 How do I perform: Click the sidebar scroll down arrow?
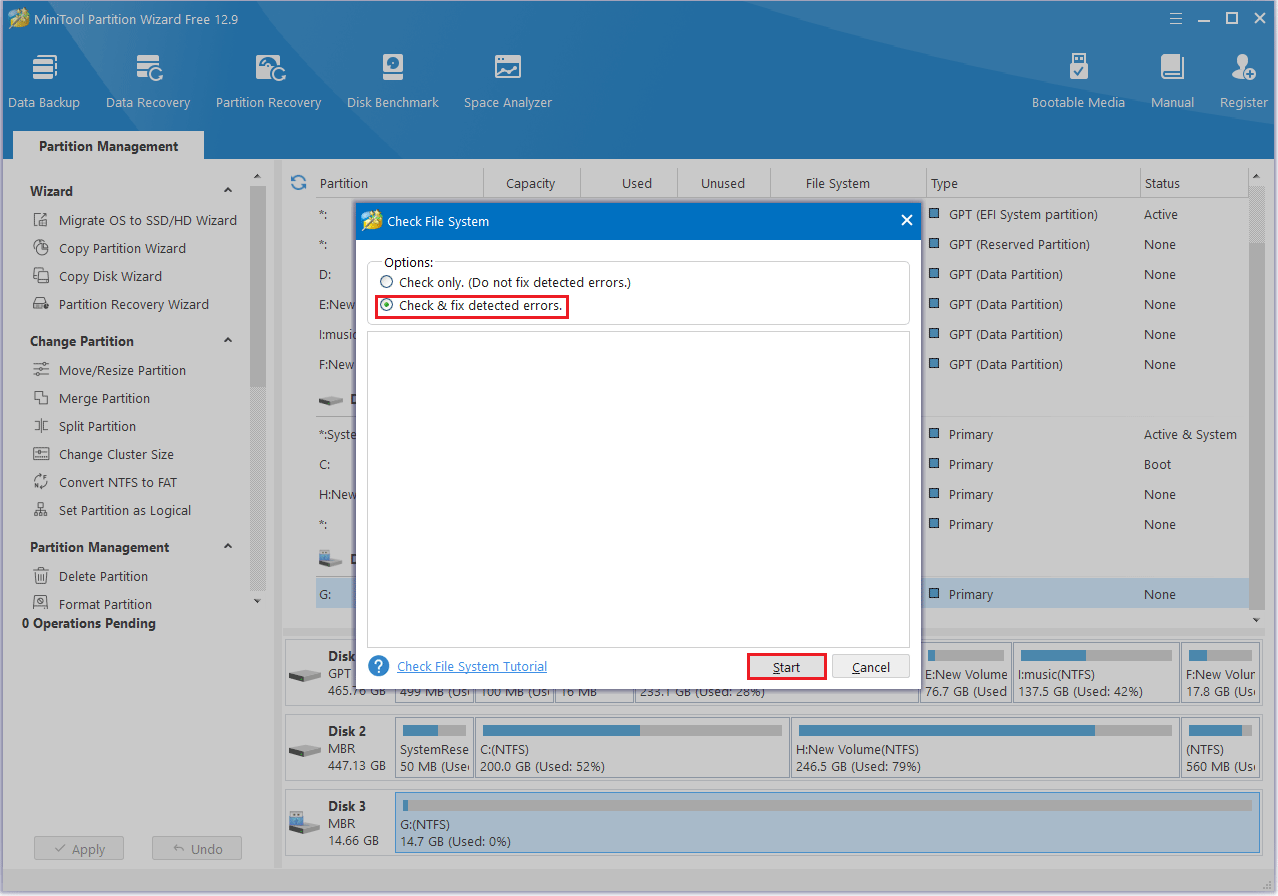pyautogui.click(x=257, y=601)
